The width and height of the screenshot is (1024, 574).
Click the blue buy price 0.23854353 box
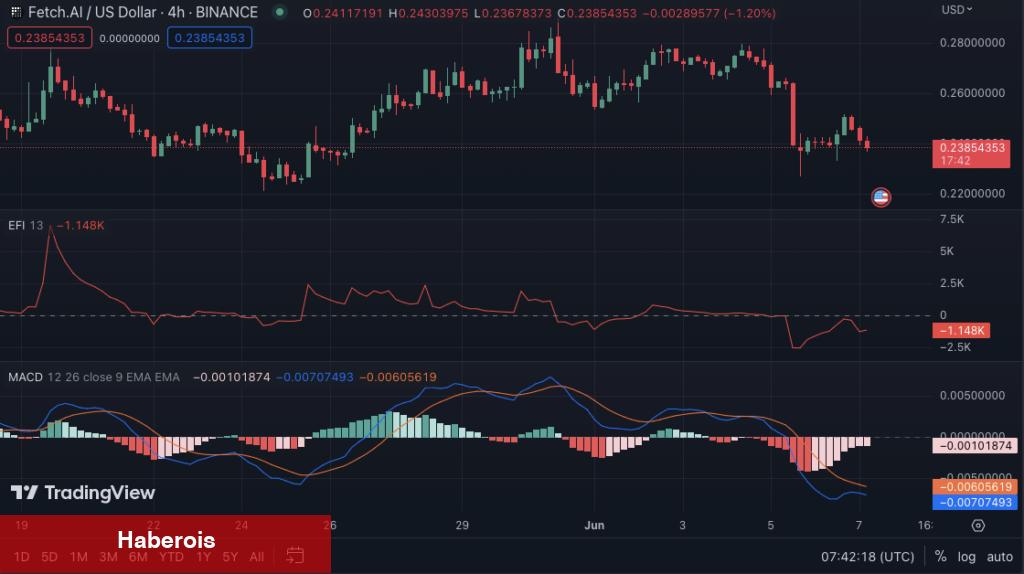coord(210,38)
